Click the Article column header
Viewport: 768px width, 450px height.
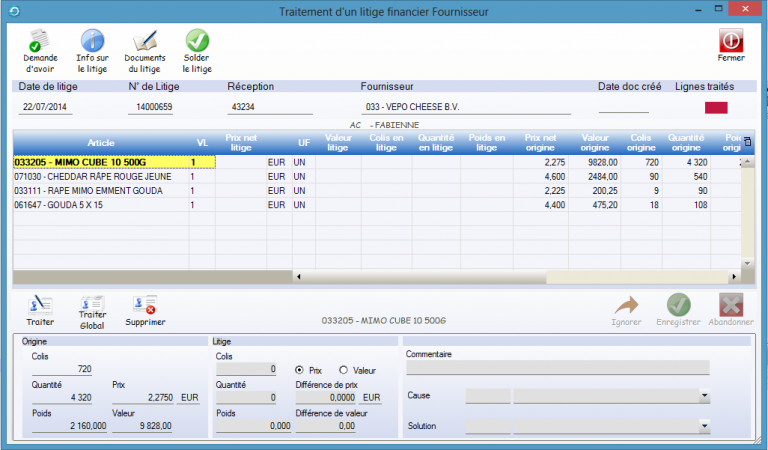101,143
